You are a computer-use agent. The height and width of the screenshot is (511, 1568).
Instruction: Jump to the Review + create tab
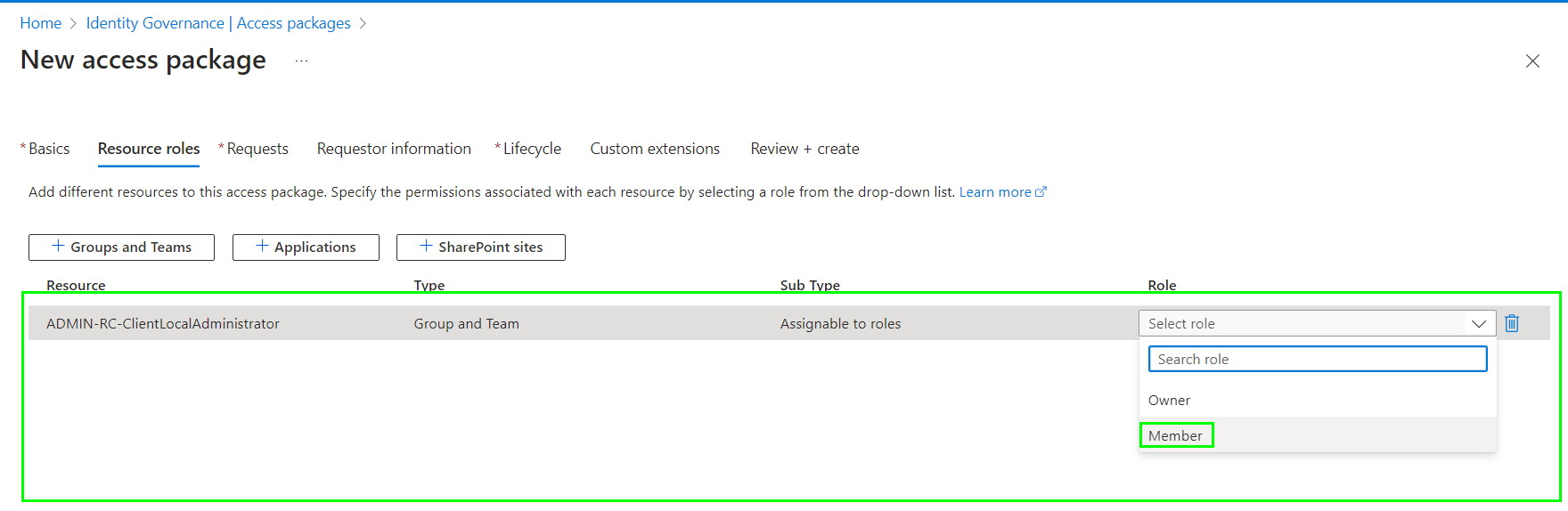[x=804, y=149]
